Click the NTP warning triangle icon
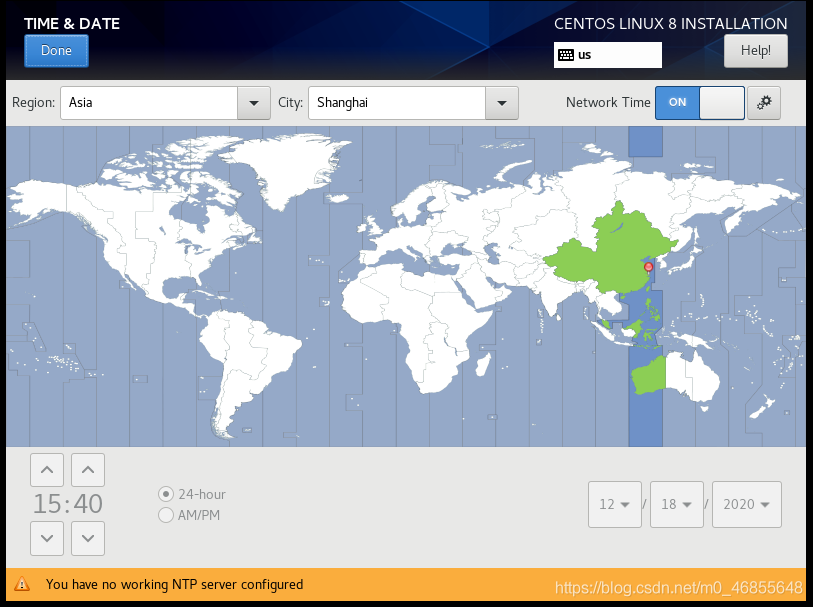 [x=22, y=585]
